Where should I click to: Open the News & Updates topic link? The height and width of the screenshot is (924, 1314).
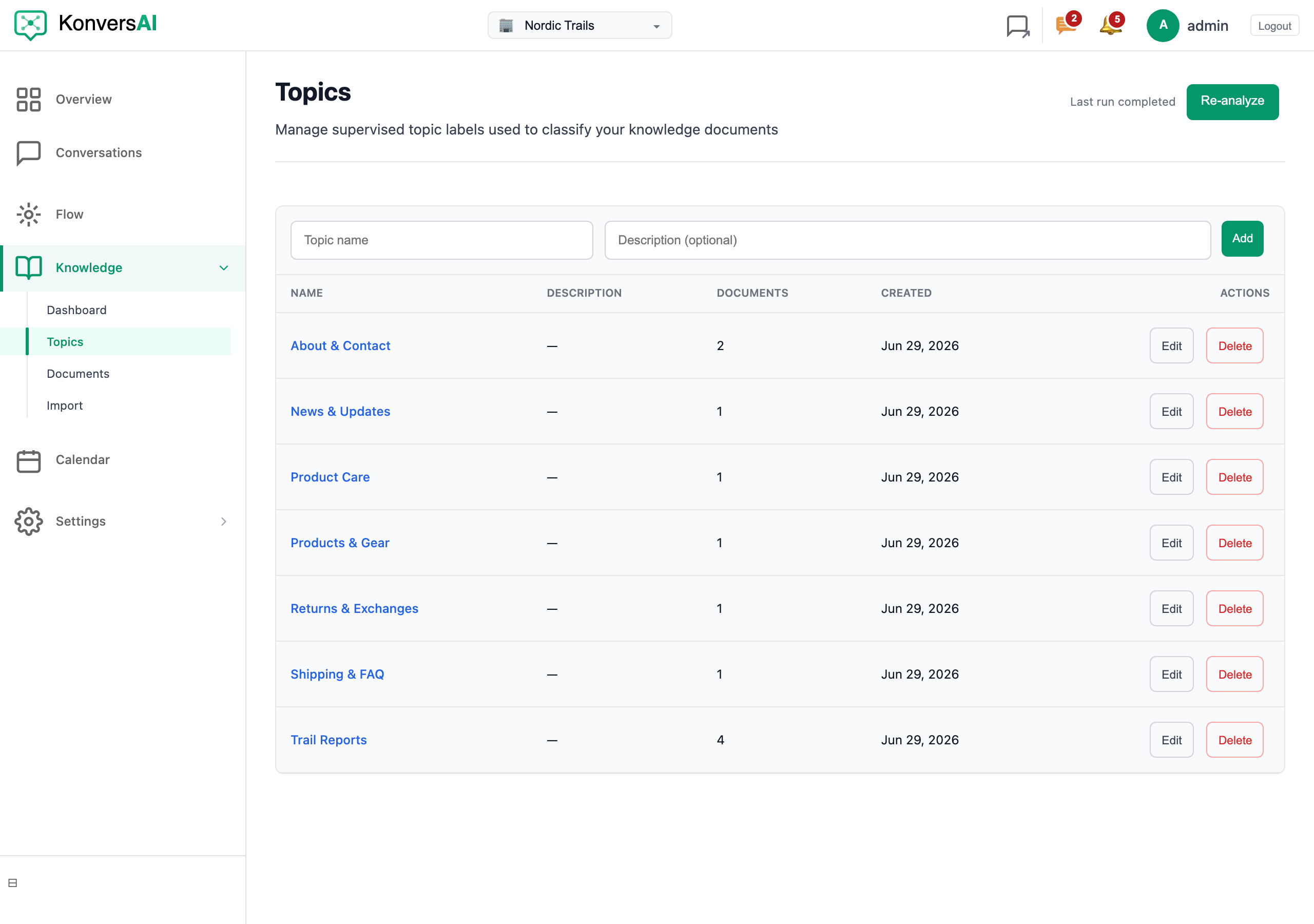point(340,412)
